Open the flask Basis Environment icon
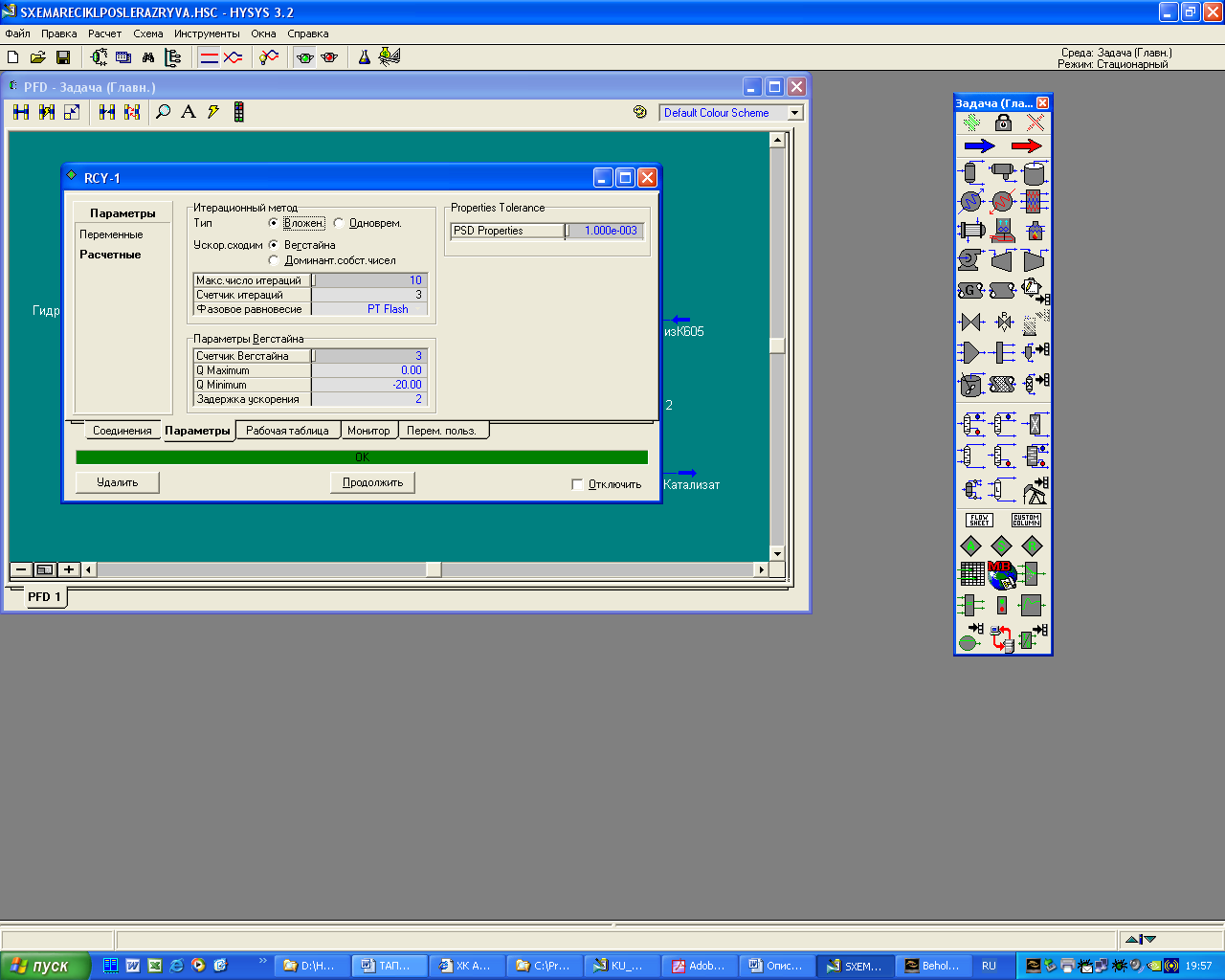 pos(364,57)
